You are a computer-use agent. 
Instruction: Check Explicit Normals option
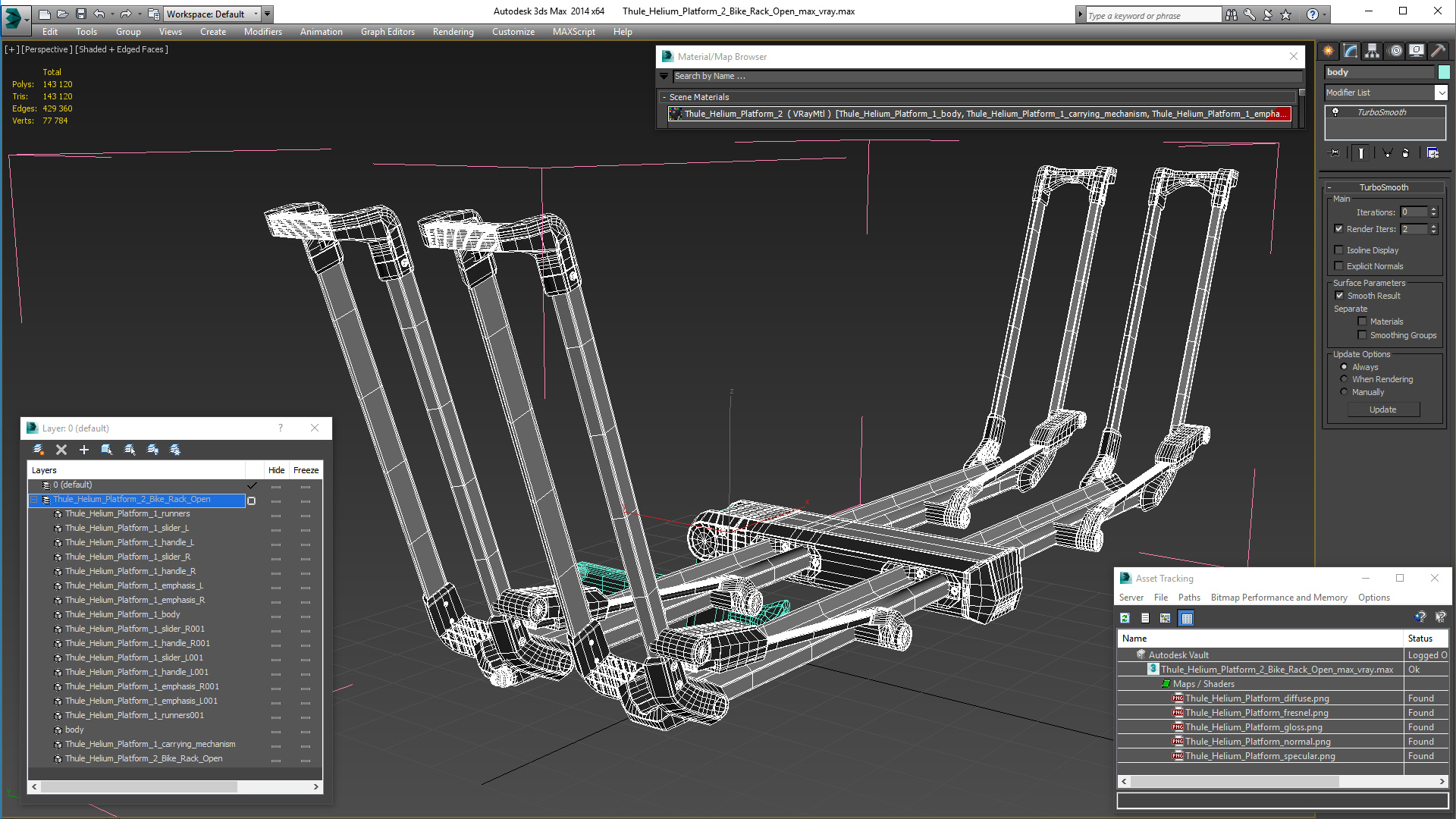[x=1339, y=266]
